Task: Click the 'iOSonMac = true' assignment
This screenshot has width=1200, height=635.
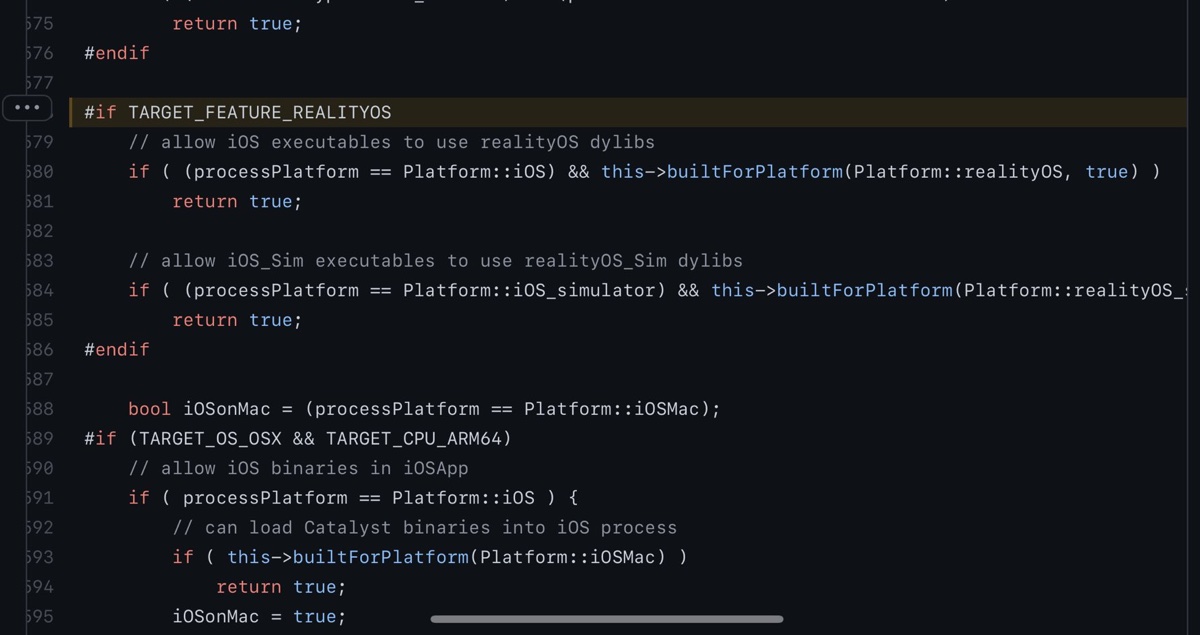Action: pyautogui.click(x=259, y=616)
